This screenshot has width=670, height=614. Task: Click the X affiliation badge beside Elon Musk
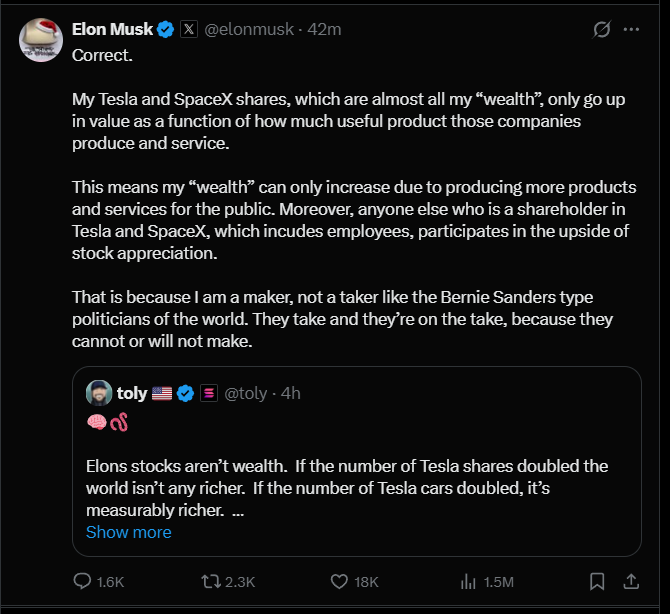coord(189,29)
